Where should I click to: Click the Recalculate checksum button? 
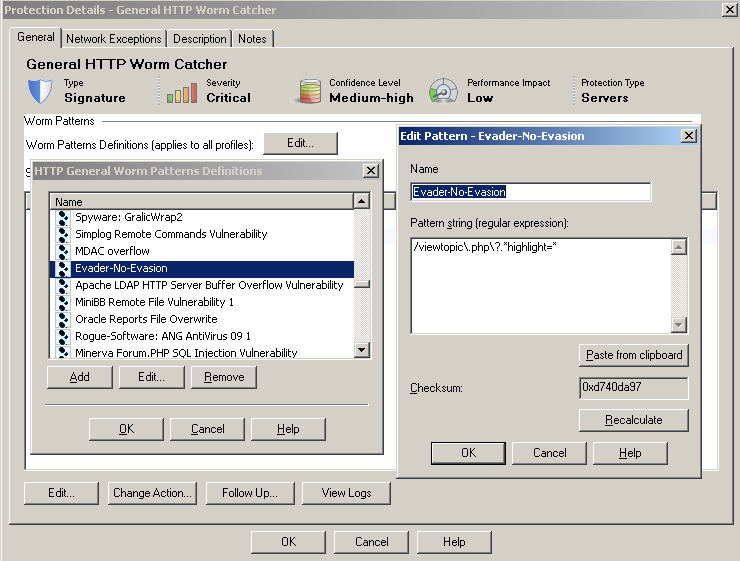[633, 420]
